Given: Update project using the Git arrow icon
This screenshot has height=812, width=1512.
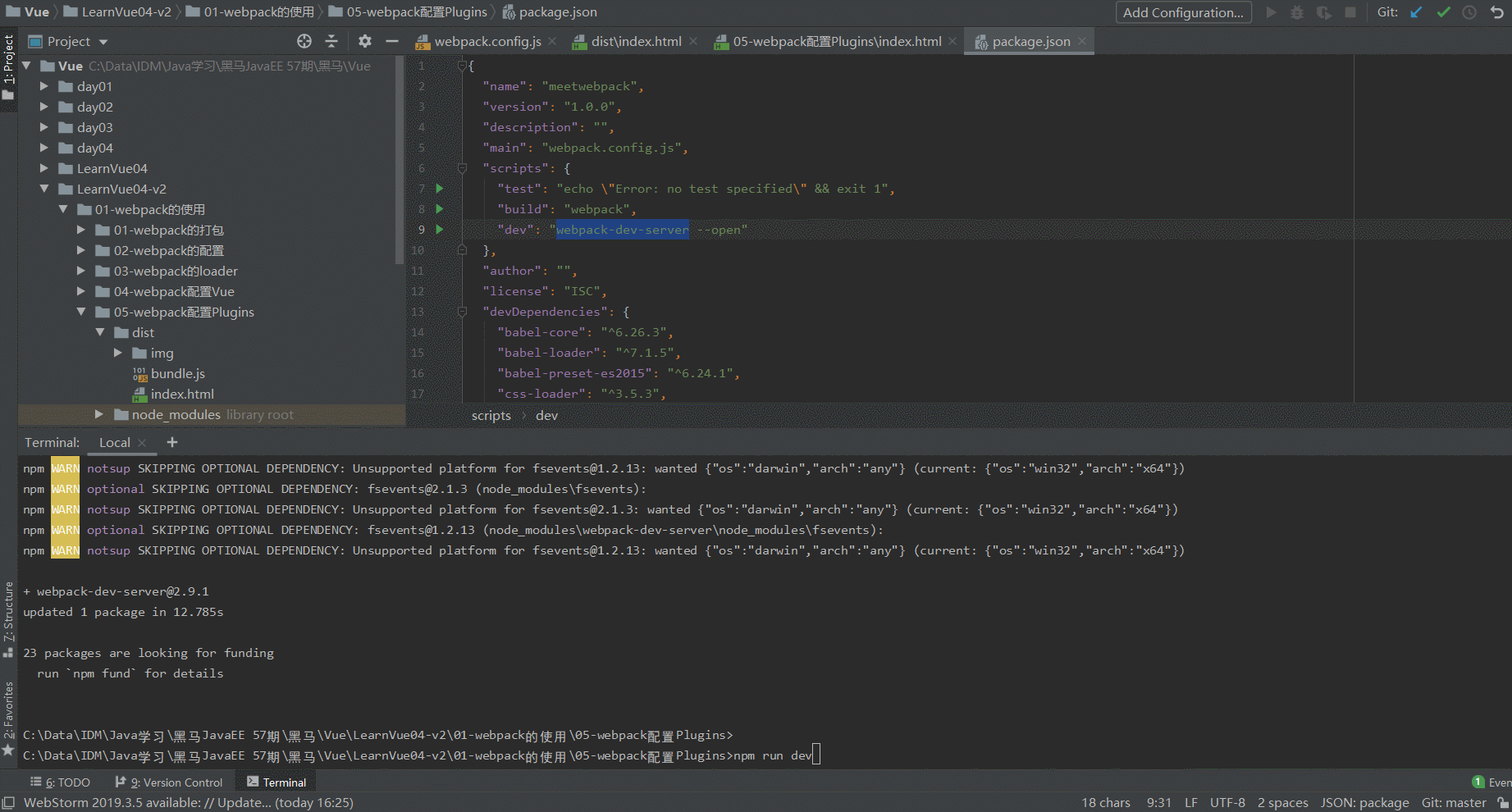Looking at the screenshot, I should (x=1417, y=12).
